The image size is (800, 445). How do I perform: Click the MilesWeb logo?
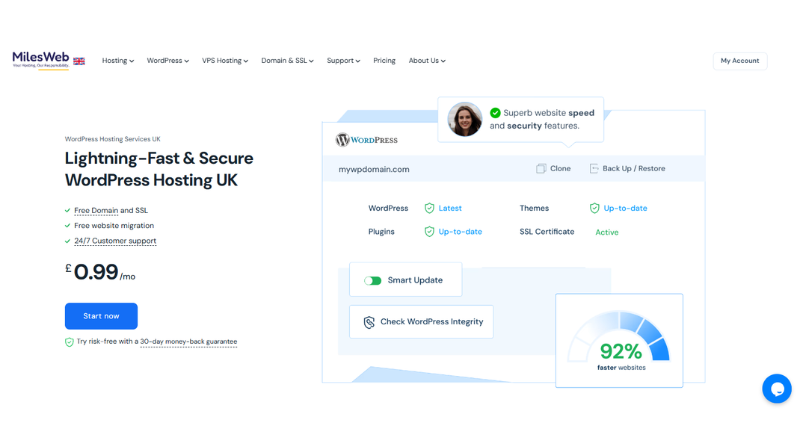coord(41,60)
